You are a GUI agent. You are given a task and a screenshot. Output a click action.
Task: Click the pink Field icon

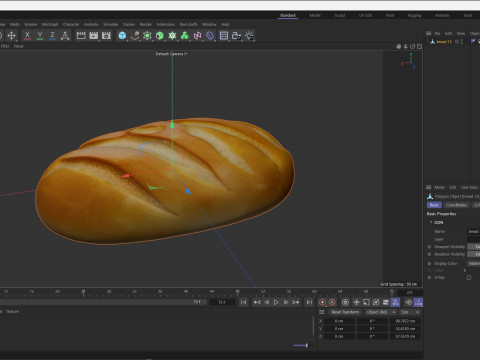[197, 36]
